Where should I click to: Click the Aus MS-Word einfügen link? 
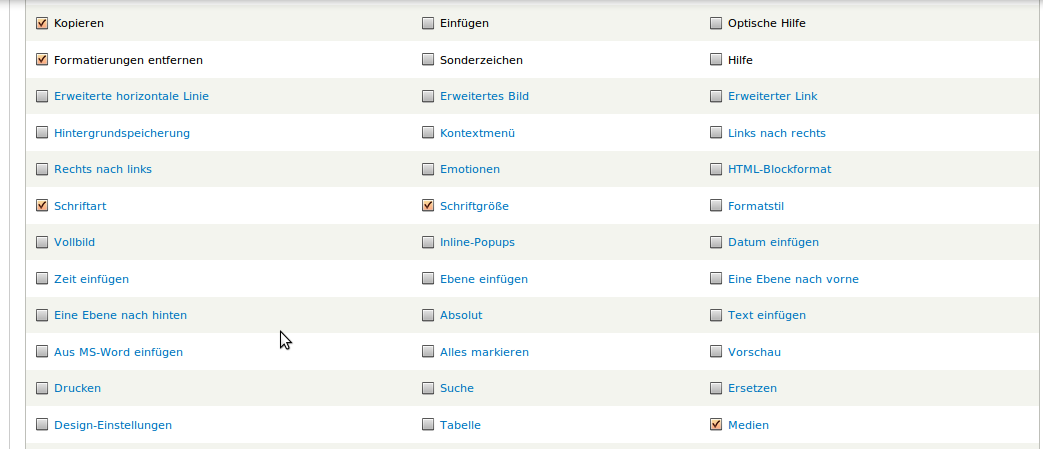click(x=118, y=352)
